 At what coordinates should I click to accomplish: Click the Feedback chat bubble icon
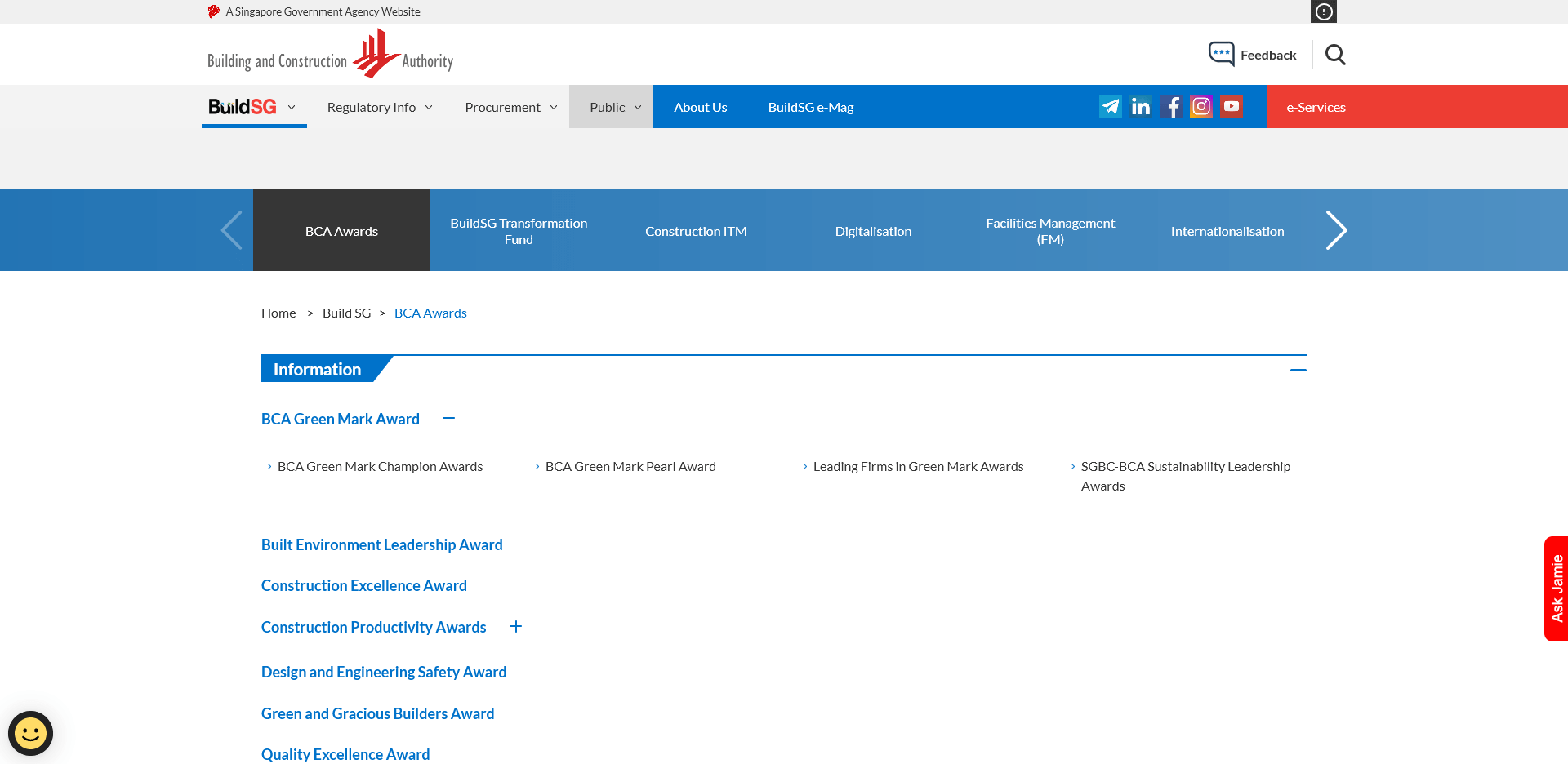coord(1221,54)
